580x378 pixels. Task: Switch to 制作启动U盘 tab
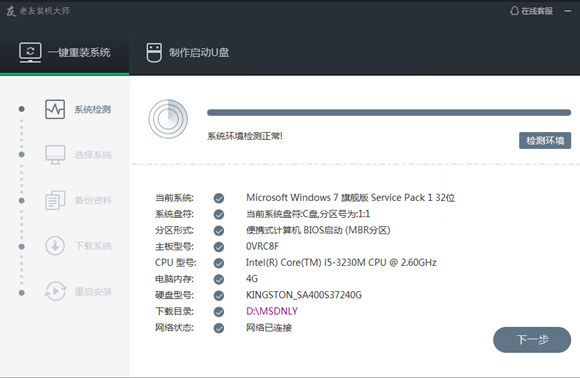tap(188, 53)
